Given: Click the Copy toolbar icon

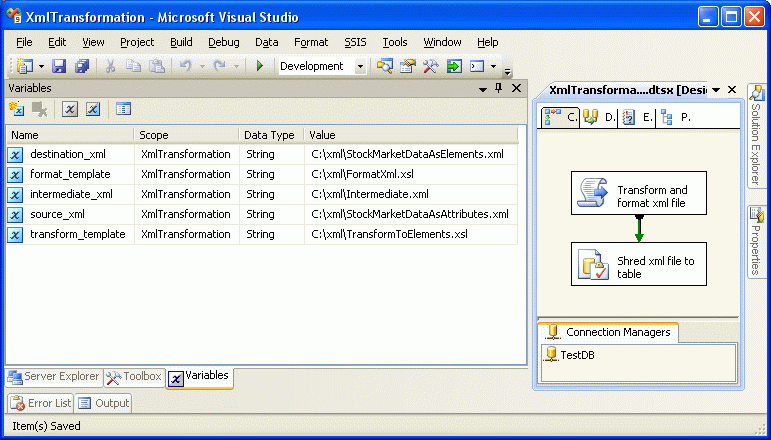Looking at the screenshot, I should 133,66.
